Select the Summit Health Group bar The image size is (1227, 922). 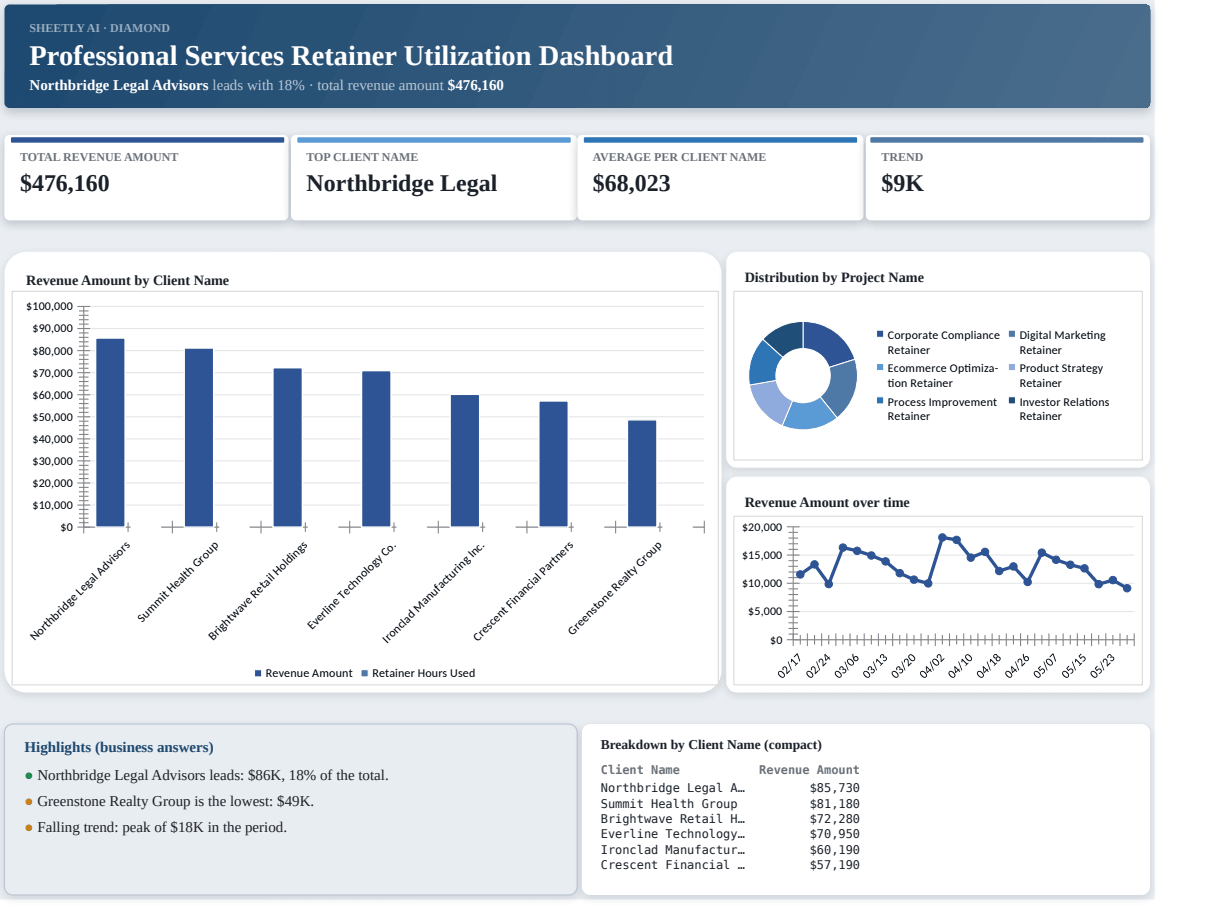[x=199, y=437]
